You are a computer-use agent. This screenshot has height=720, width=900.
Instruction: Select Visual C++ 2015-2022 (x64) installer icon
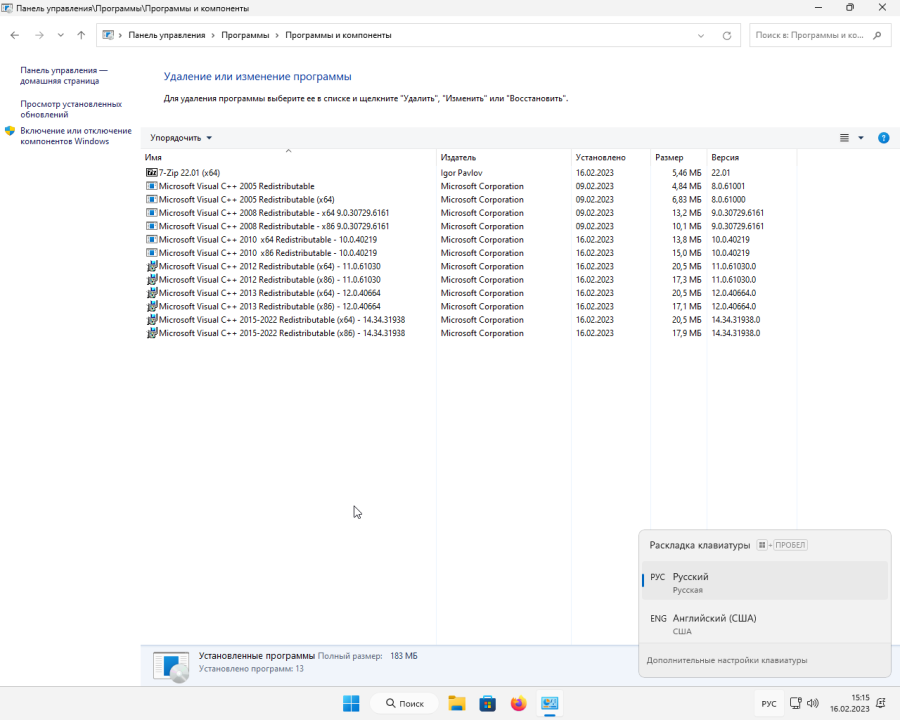[x=152, y=319]
